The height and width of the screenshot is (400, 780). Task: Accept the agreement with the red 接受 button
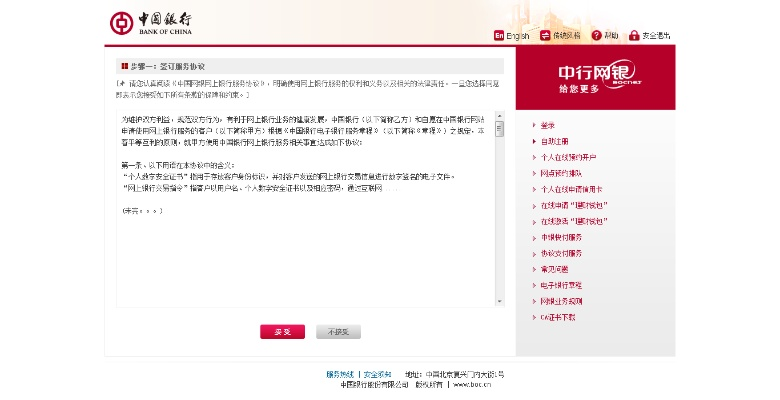tap(282, 331)
